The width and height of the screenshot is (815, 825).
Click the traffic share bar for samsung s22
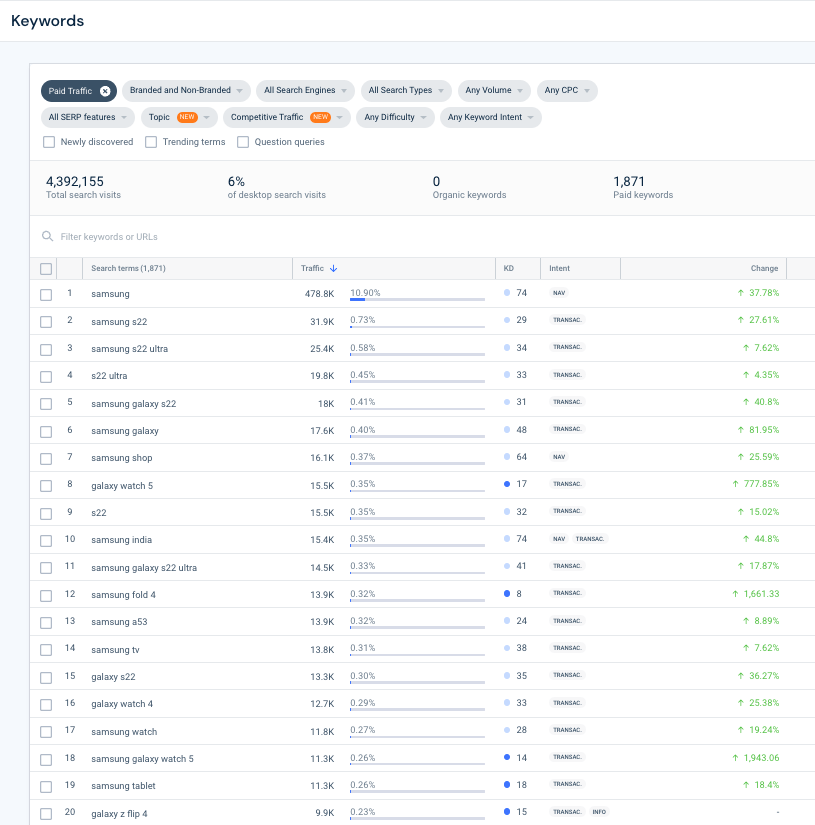[417, 327]
